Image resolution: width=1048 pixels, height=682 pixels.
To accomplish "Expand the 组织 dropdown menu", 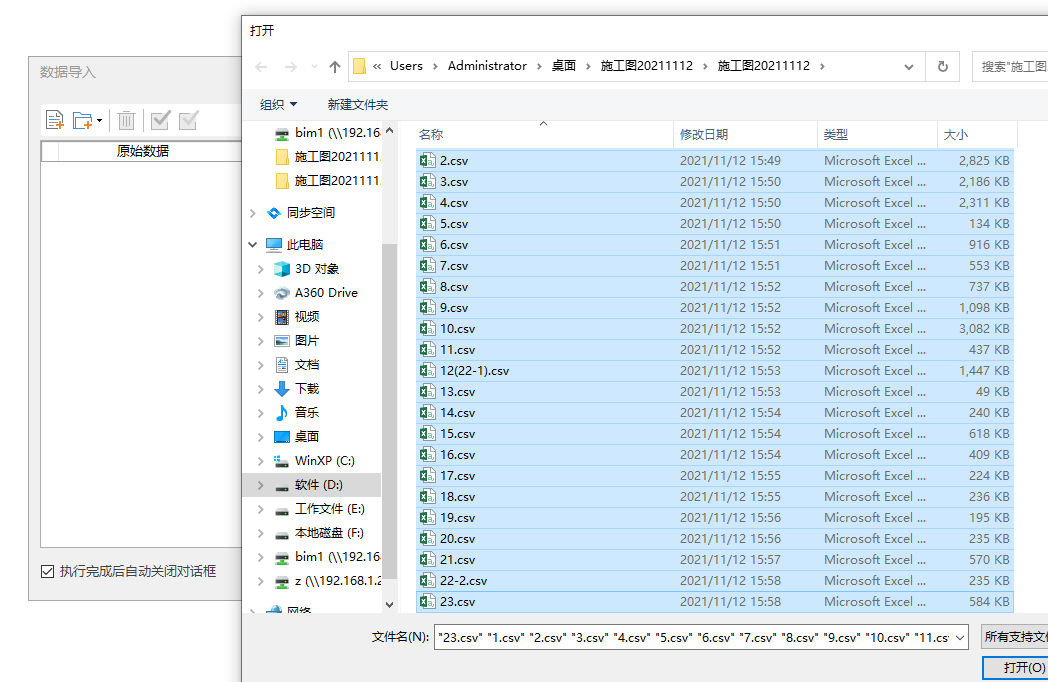I will coord(277,104).
